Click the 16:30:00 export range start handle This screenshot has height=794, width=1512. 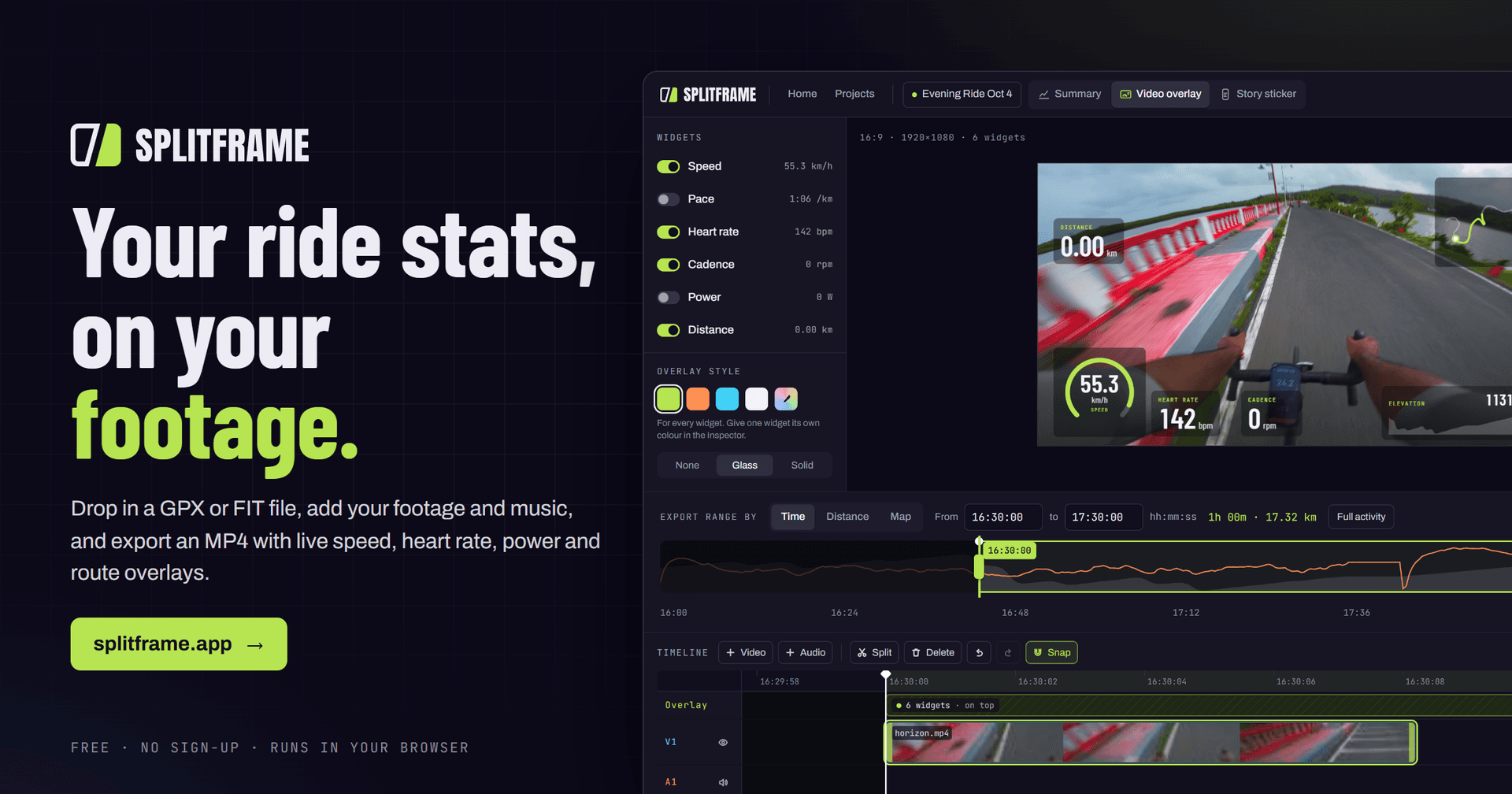979,566
